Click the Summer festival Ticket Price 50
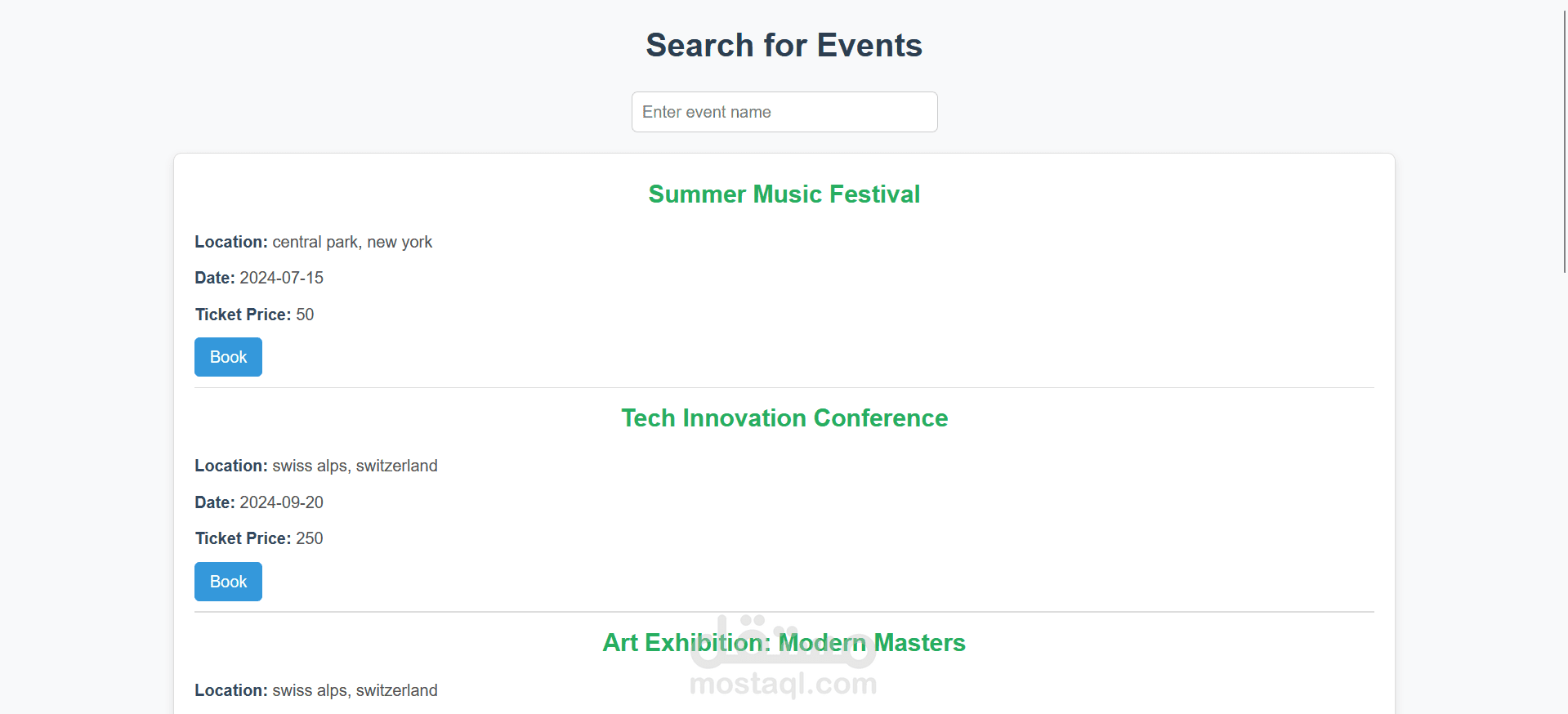Screen dimensions: 1568x714 point(305,315)
